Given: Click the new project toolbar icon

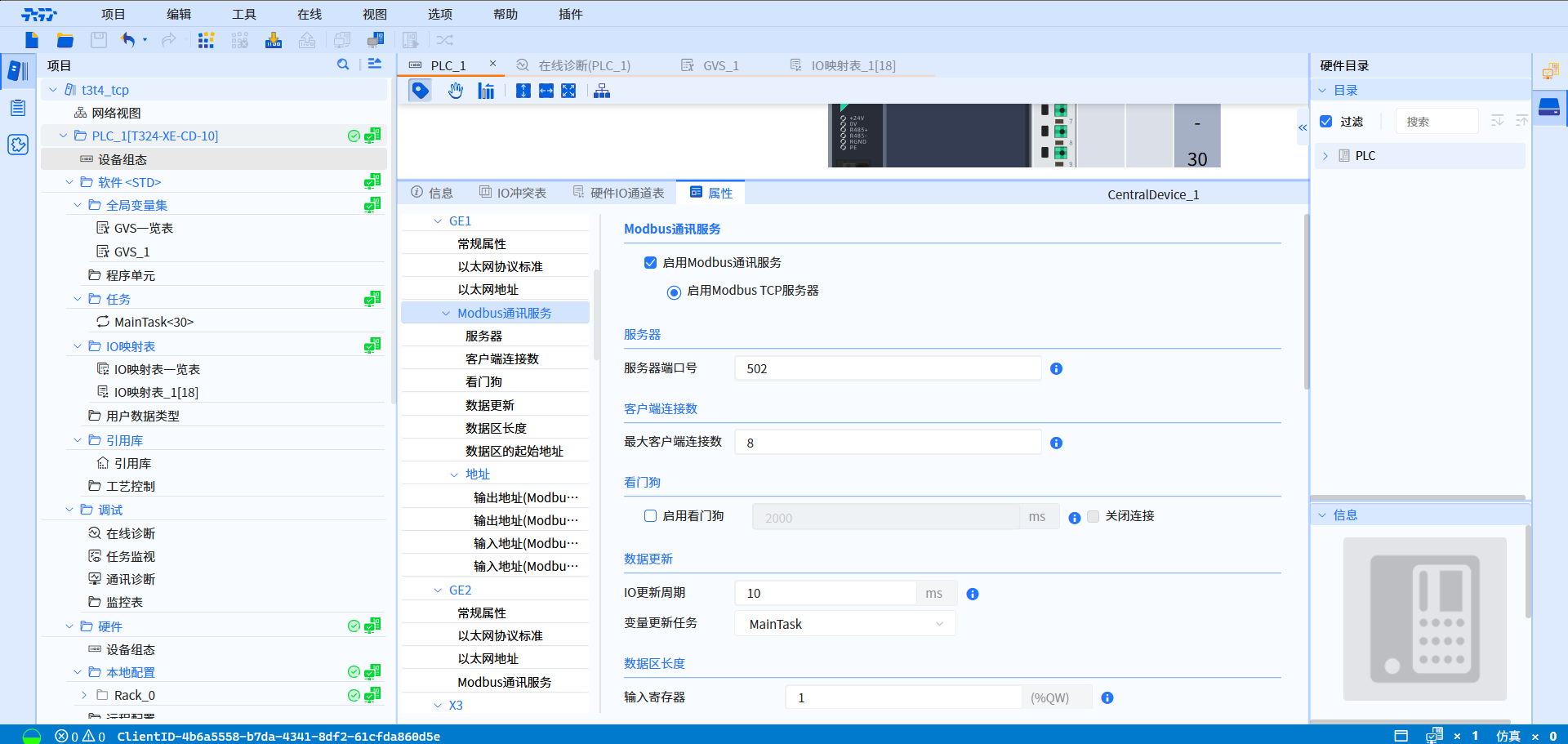Looking at the screenshot, I should click(31, 39).
